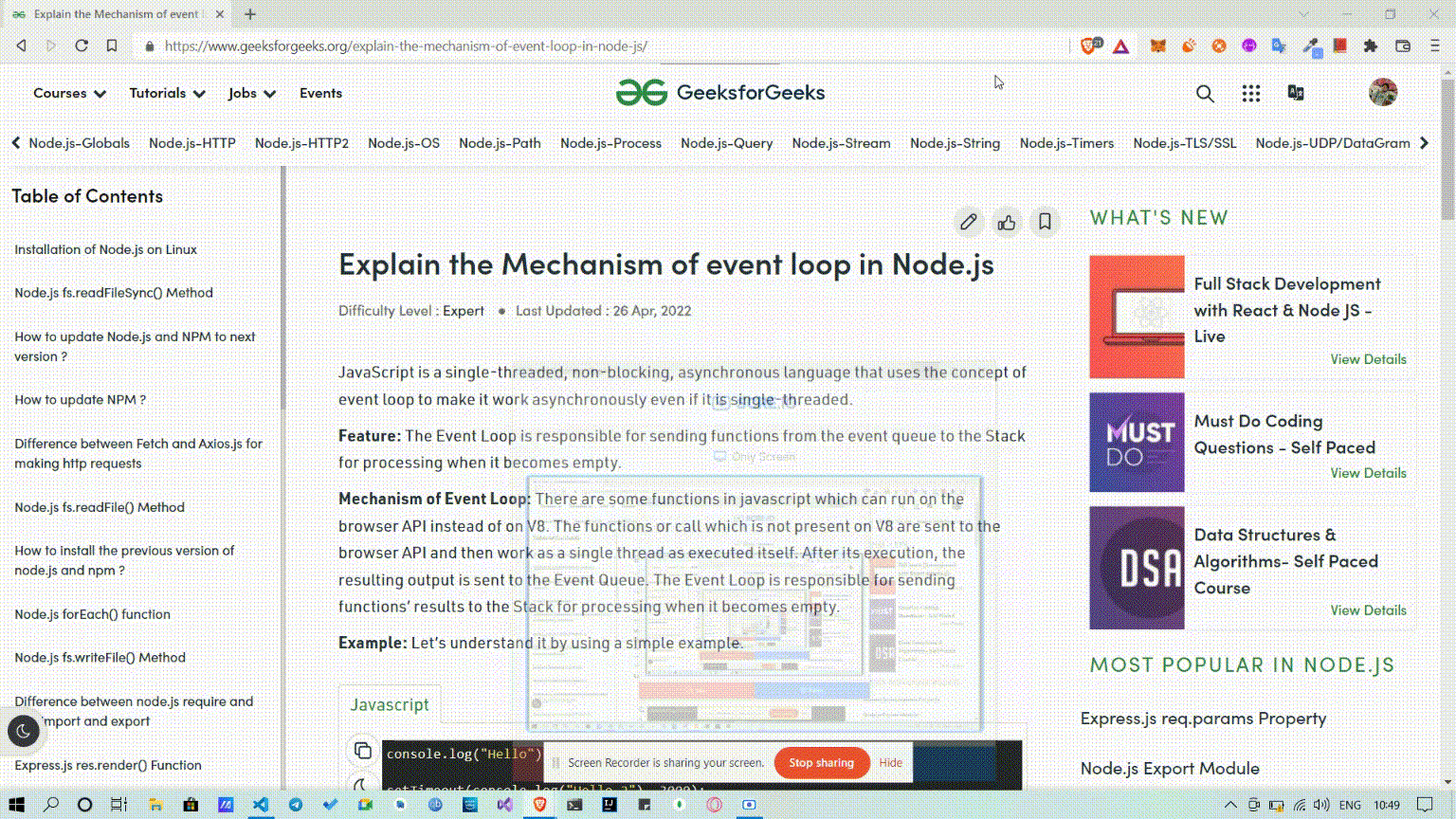Open the user profile avatar
This screenshot has width=1456, height=819.
[1383, 92]
